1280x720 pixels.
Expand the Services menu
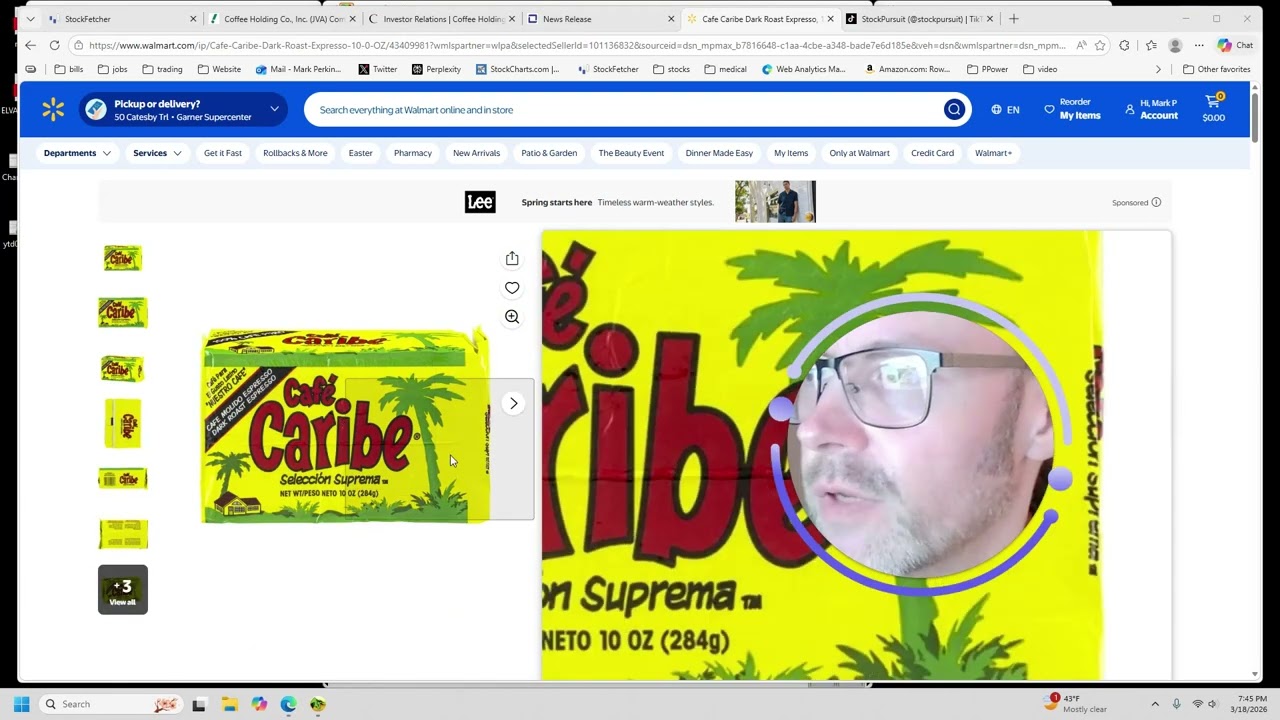(157, 153)
